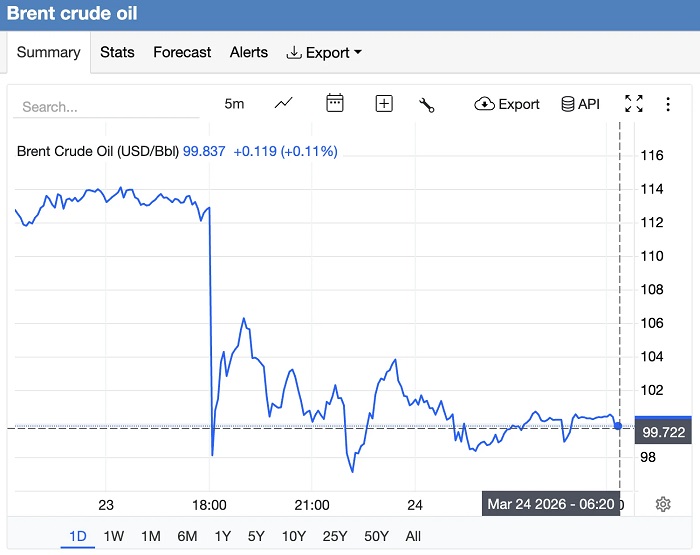Open the chart type line icon
The image size is (700, 555).
pyautogui.click(x=284, y=103)
